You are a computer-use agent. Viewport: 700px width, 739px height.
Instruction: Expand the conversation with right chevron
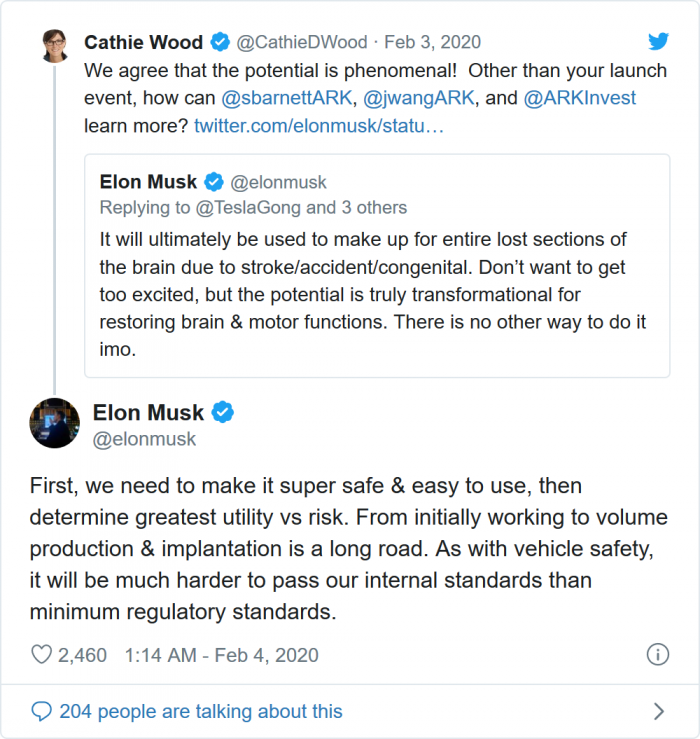coord(658,711)
